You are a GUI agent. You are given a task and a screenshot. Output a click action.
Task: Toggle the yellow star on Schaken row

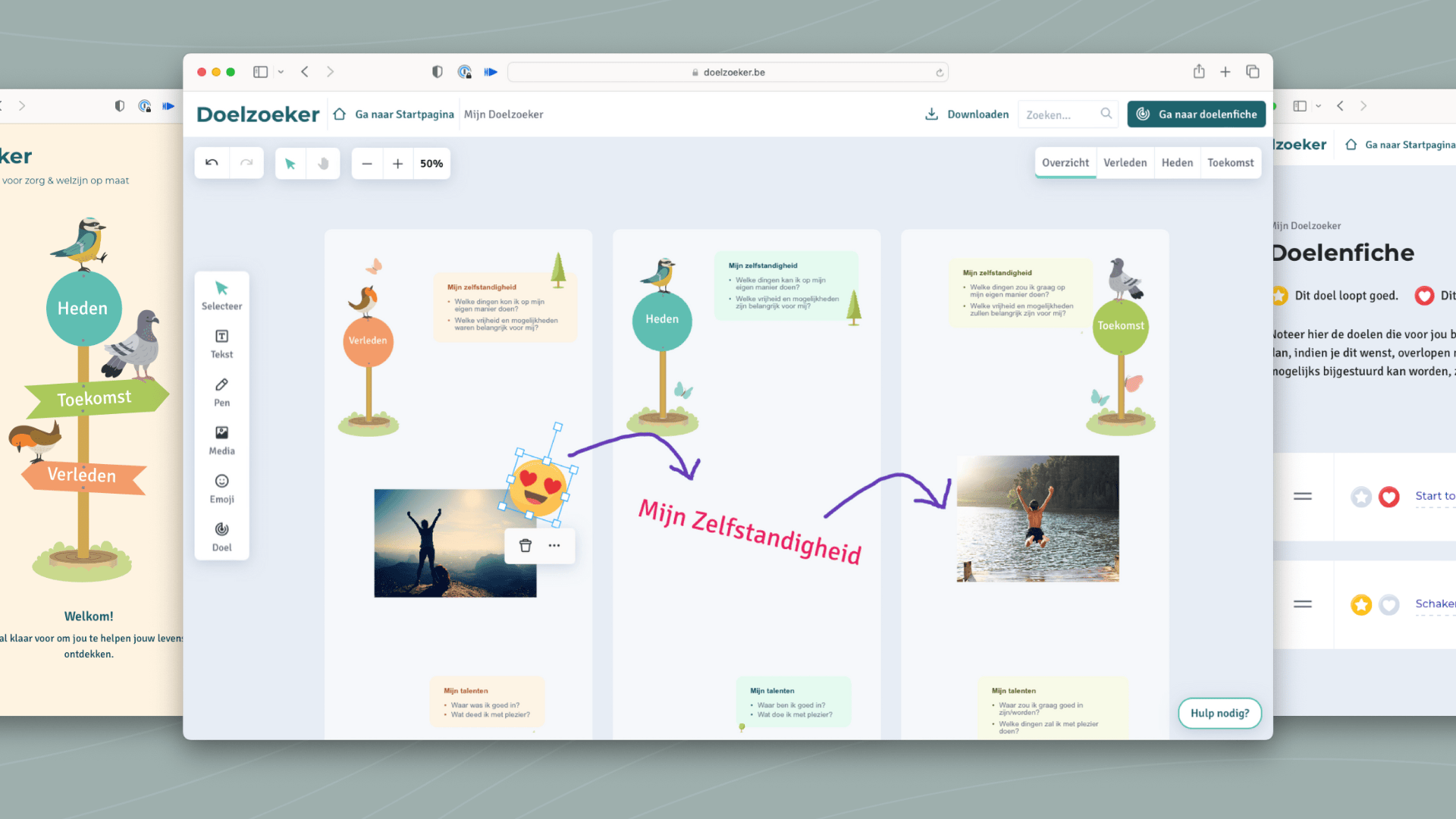coord(1361,604)
